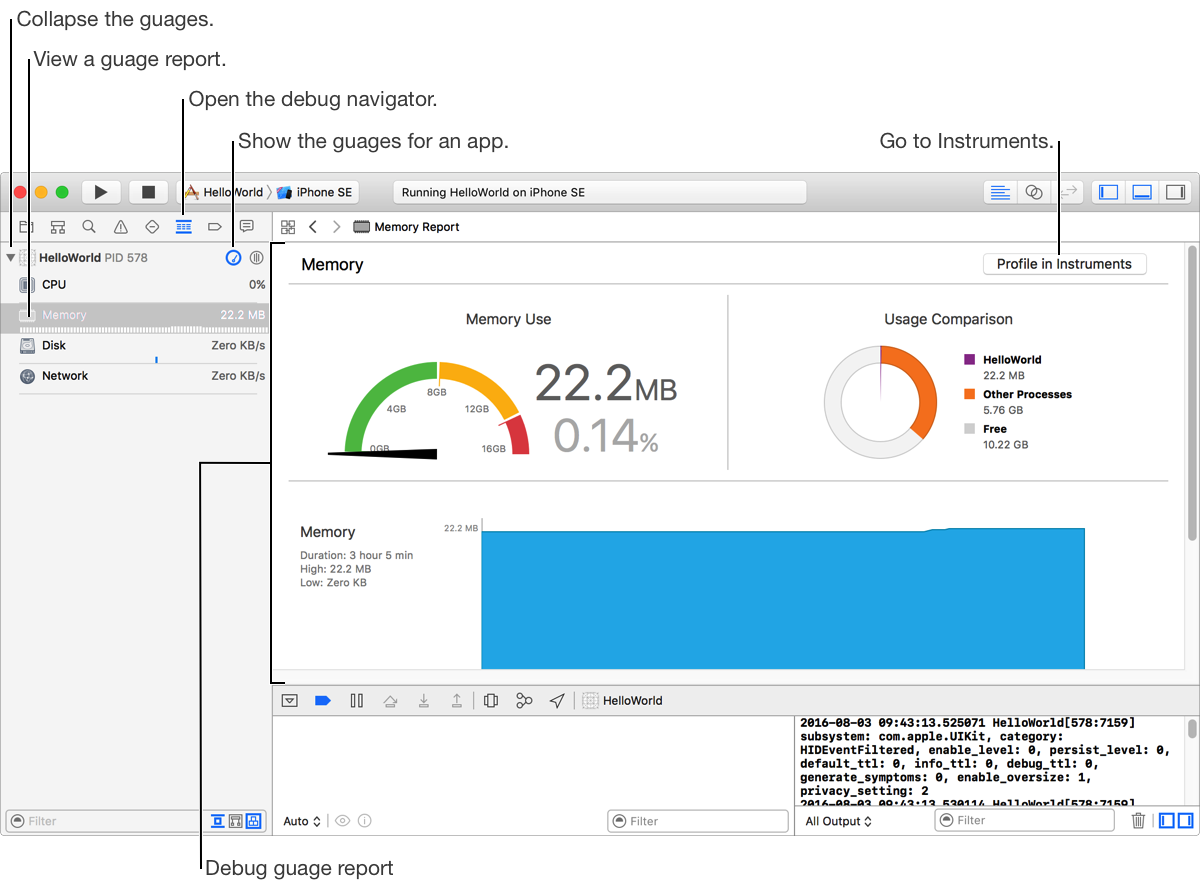1200x886 pixels.
Task: Toggle the console pane button
Action: (1185, 821)
